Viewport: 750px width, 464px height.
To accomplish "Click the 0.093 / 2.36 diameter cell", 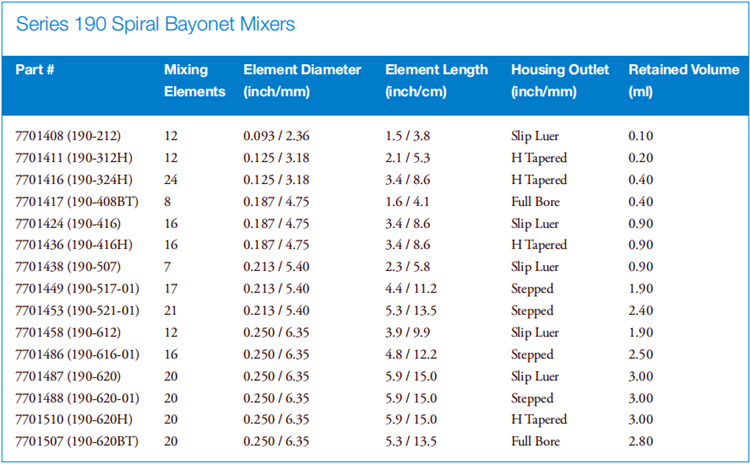I will 281,136.
